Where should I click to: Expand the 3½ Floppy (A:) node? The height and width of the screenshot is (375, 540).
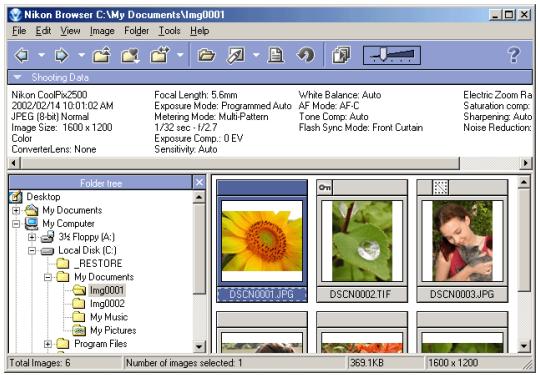tap(32, 237)
